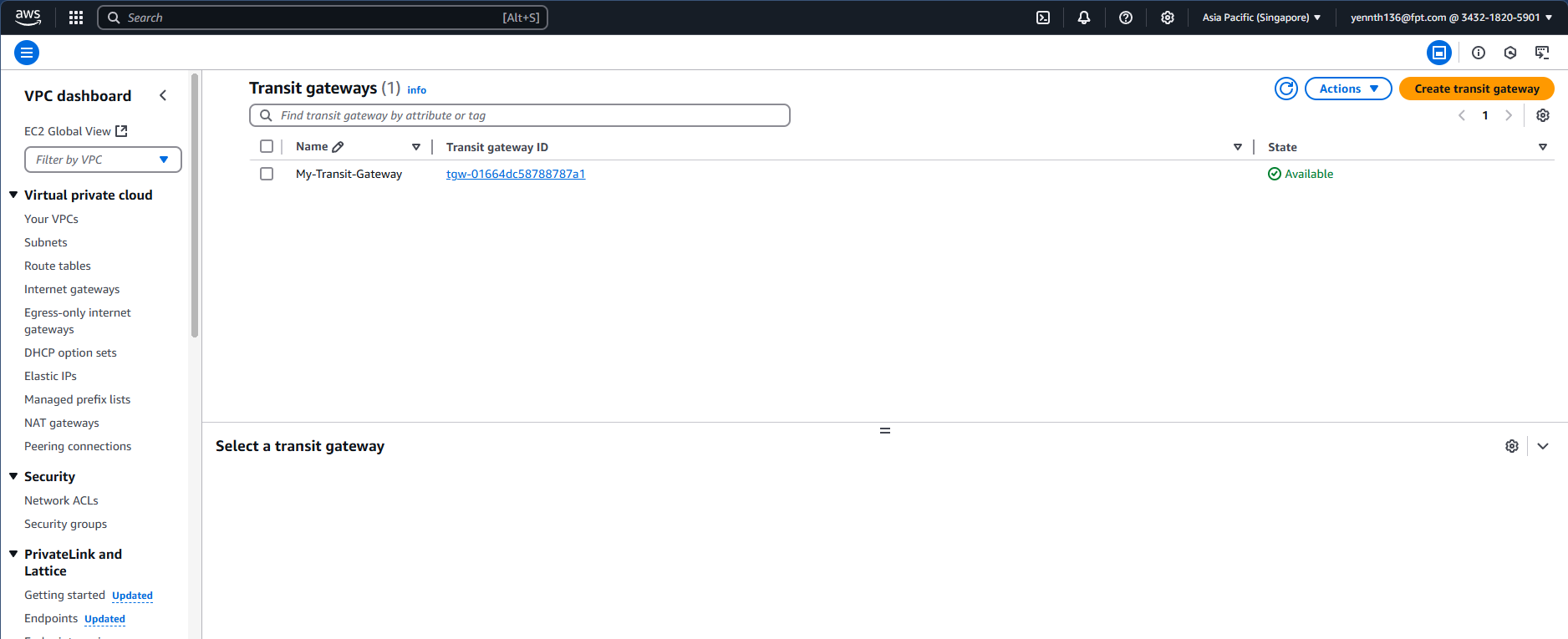Toggle the blue hamburger navigation menu
The image size is (1568, 639).
pyautogui.click(x=27, y=53)
